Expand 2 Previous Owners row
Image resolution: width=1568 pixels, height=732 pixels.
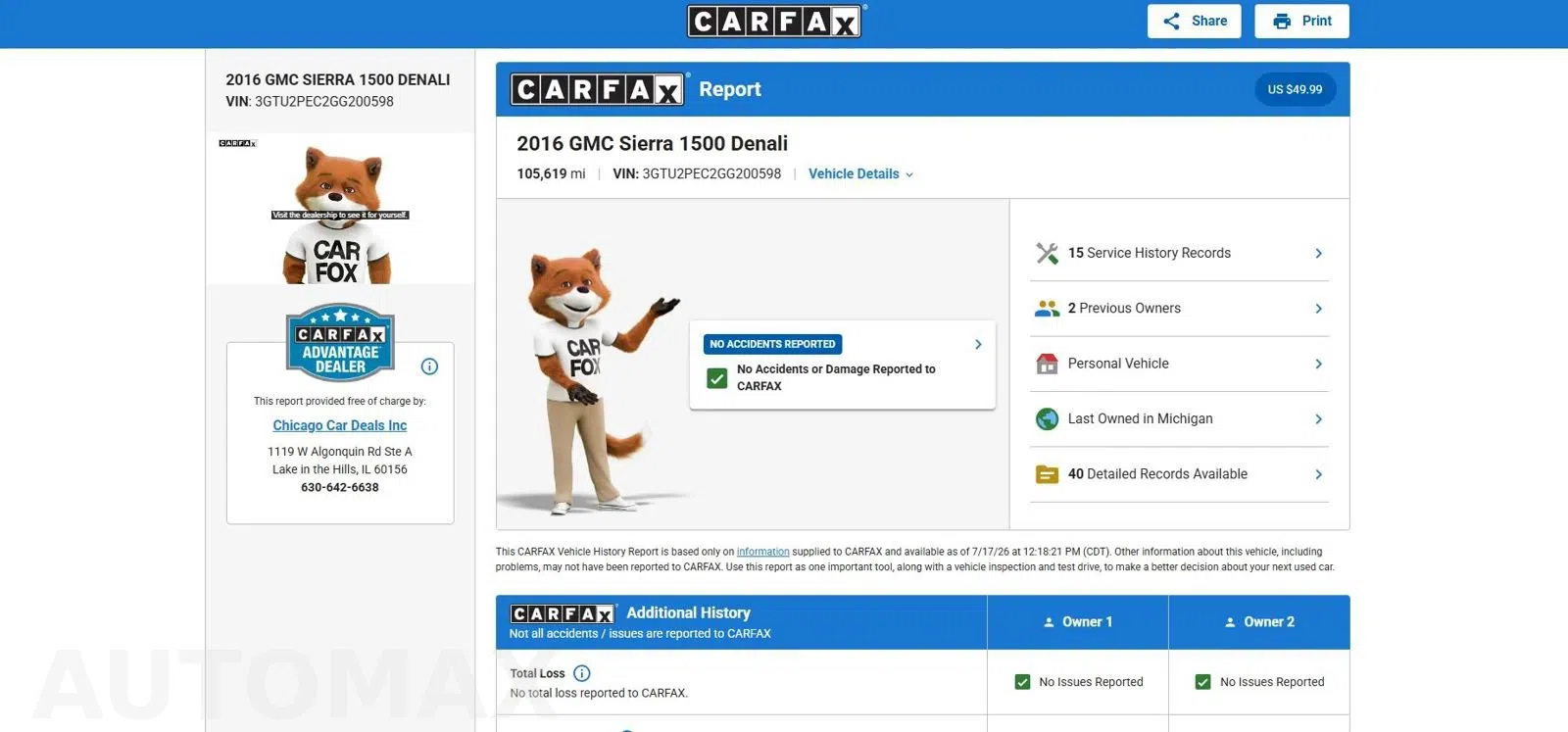tap(1180, 309)
